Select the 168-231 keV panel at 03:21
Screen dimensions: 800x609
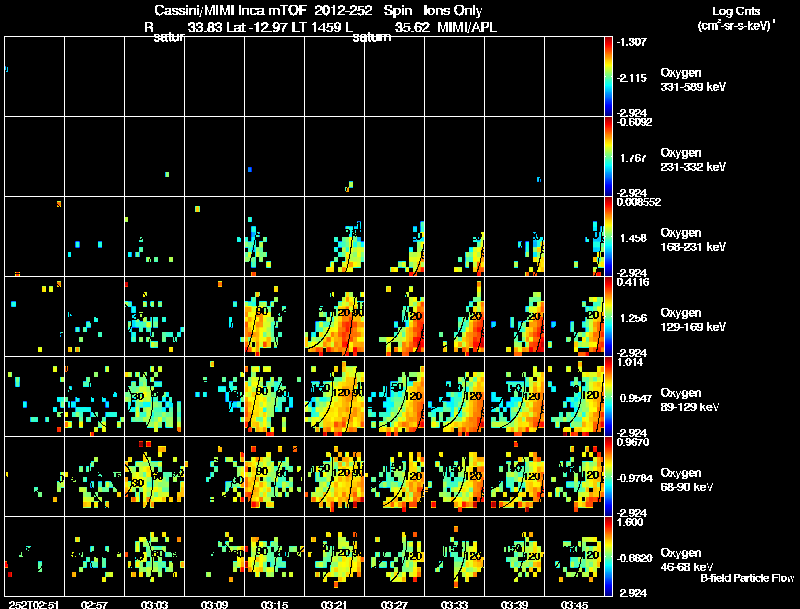pos(334,237)
